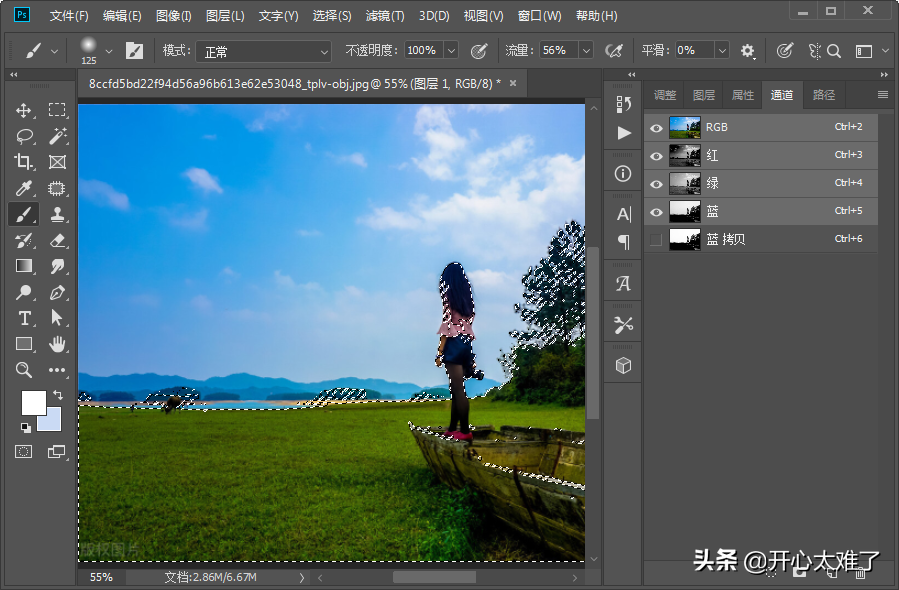899x590 pixels.
Task: Select the Rectangular Marquee tool
Action: (57, 110)
